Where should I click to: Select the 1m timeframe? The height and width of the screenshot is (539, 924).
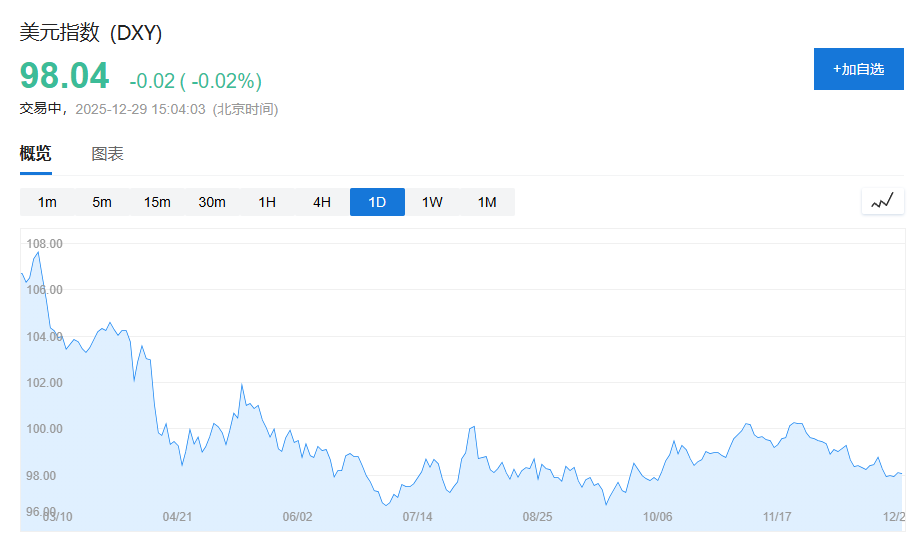[x=47, y=202]
